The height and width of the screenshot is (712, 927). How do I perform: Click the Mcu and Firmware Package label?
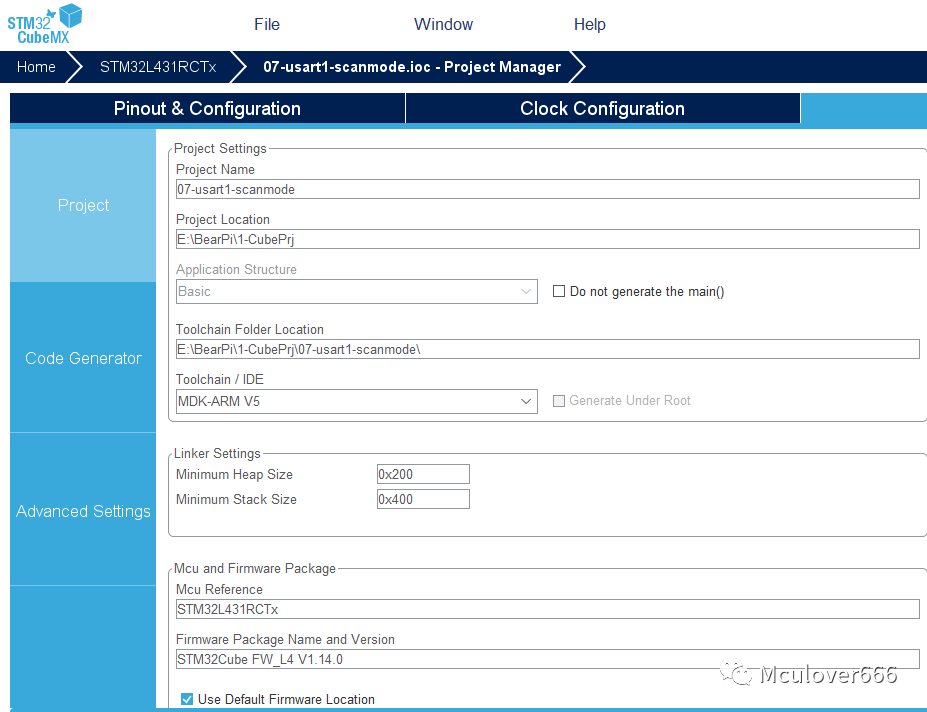(x=255, y=568)
